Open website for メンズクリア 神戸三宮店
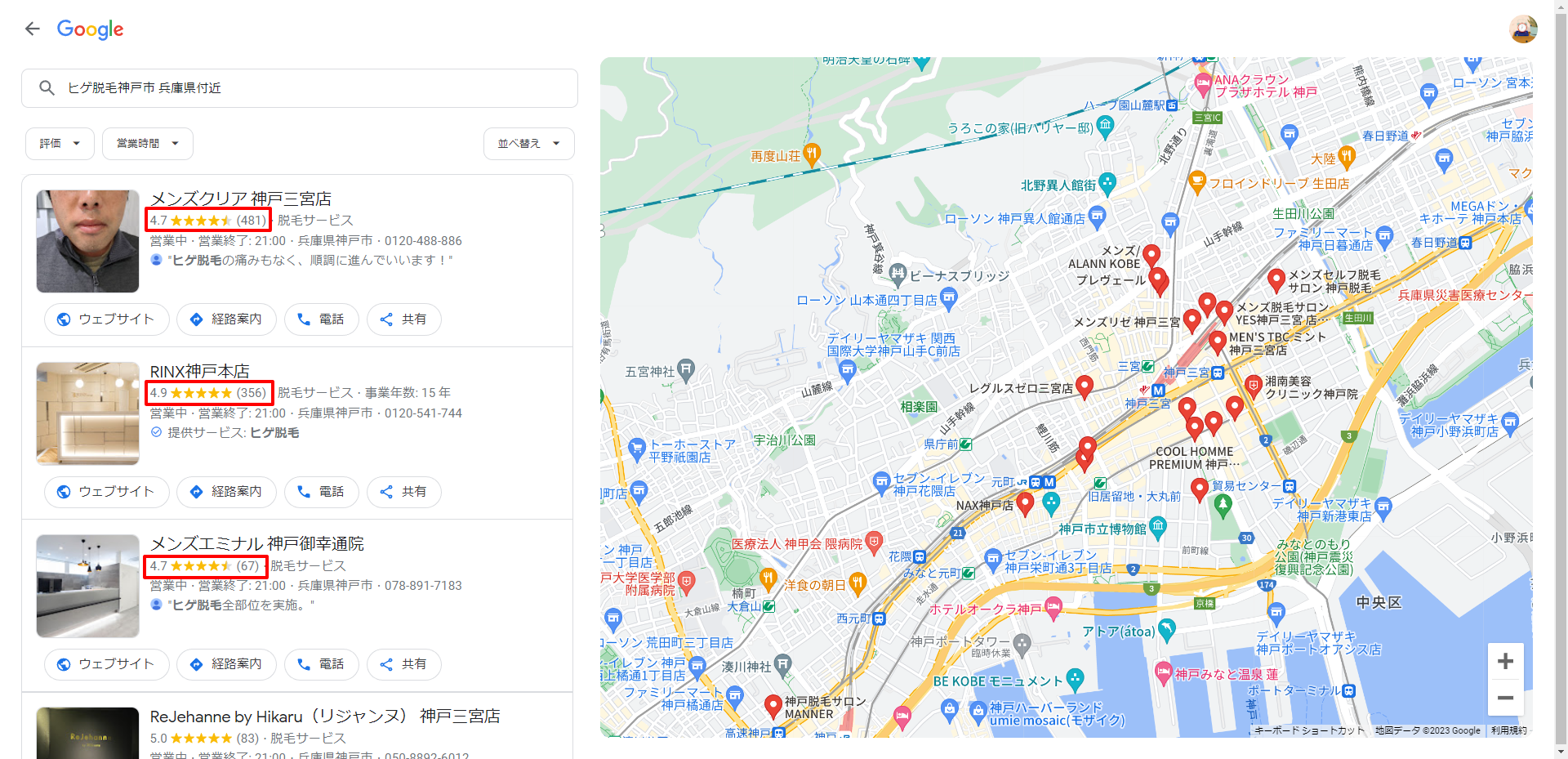Viewport: 1568px width, 759px height. (106, 319)
